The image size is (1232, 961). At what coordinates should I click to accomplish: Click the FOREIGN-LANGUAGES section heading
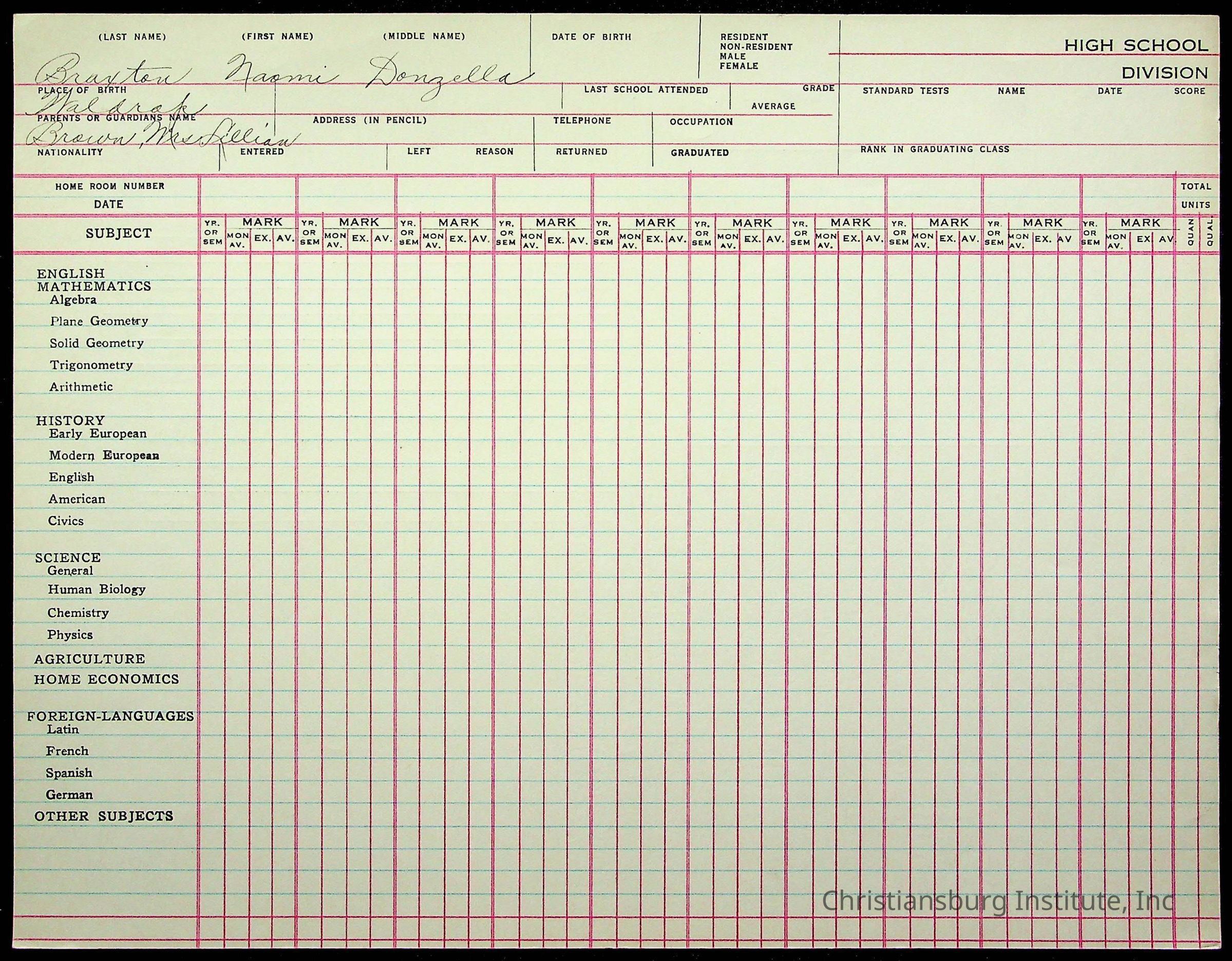[x=110, y=716]
